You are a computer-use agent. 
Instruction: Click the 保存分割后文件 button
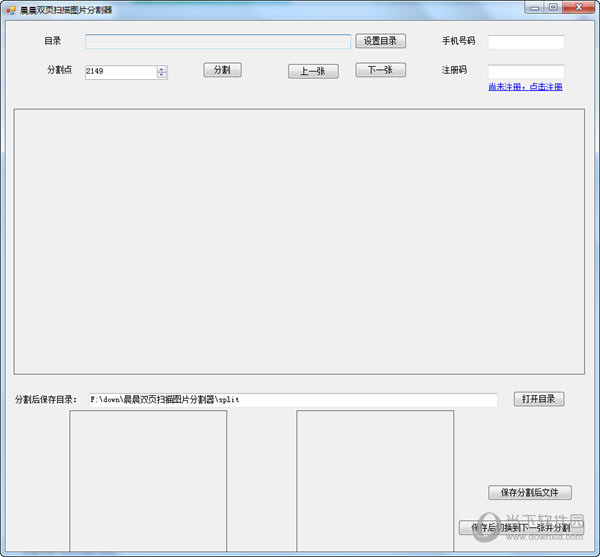click(x=529, y=493)
